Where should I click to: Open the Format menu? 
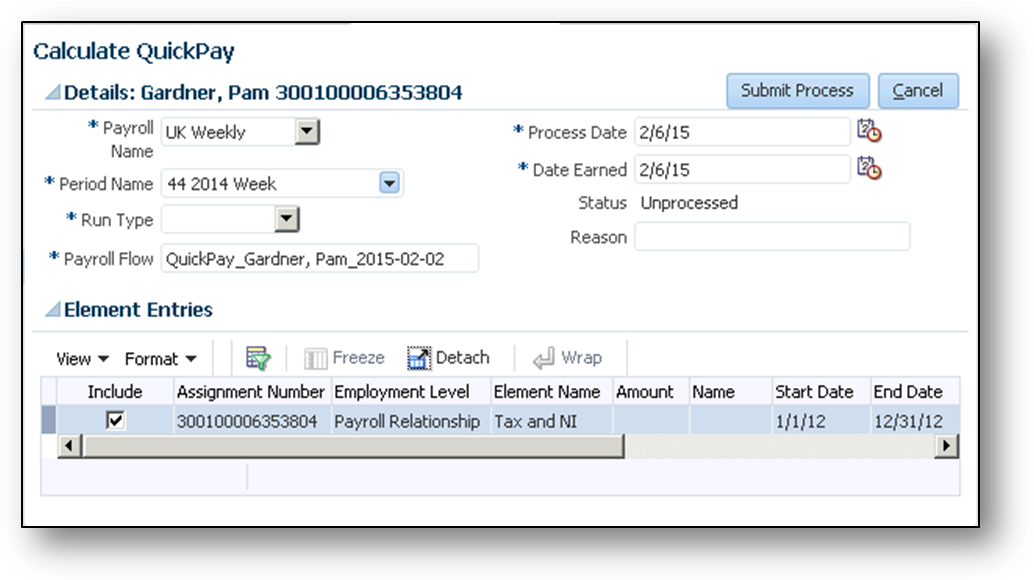coord(161,359)
